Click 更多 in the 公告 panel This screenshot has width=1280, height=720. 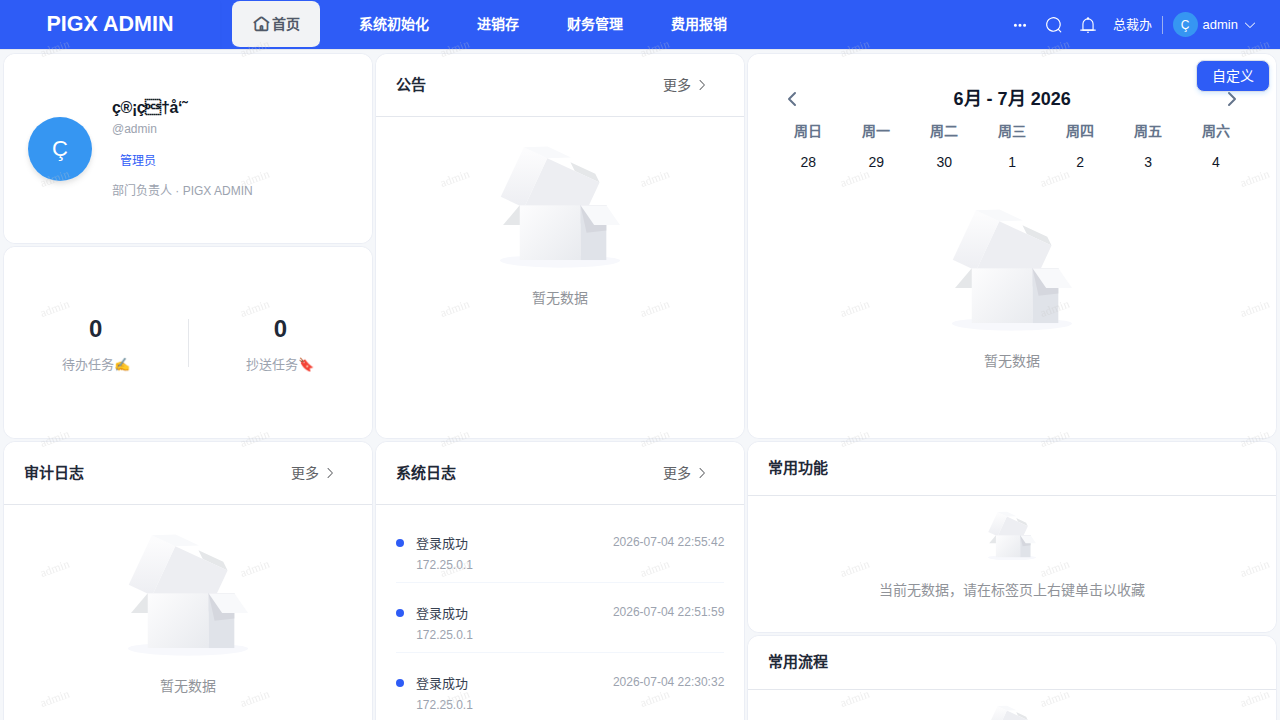685,85
